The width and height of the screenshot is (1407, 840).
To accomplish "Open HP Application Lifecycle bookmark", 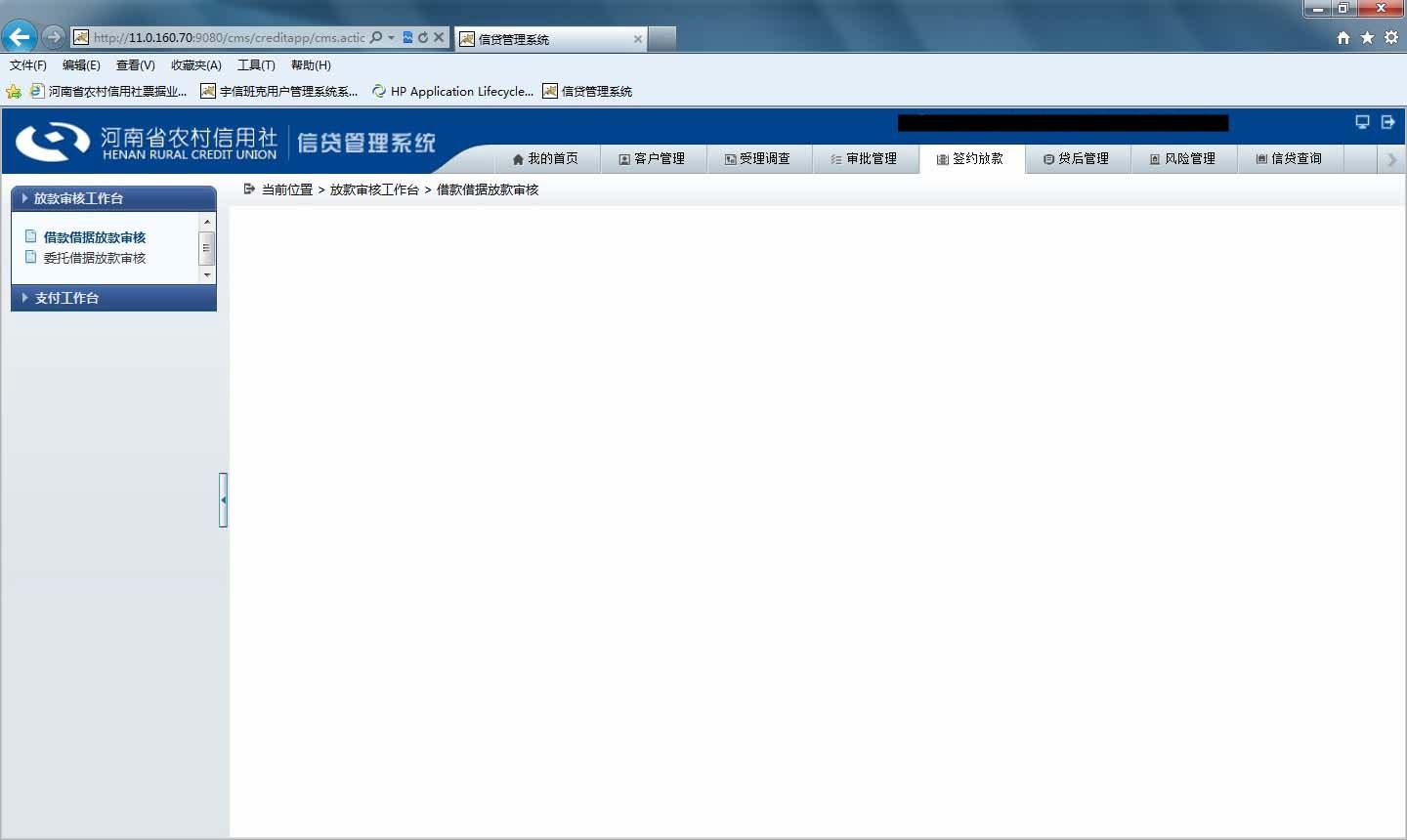I will point(452,91).
